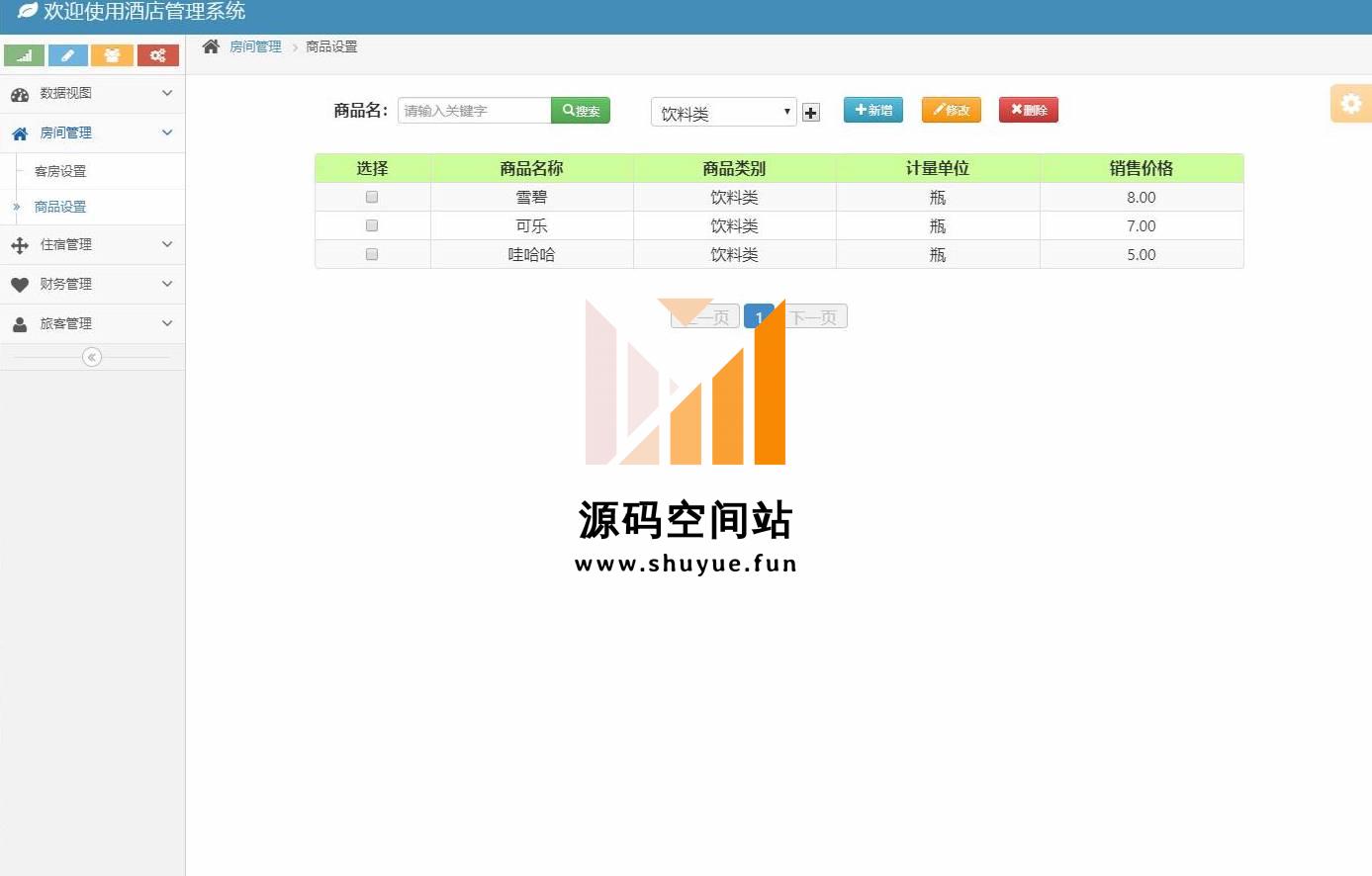Tick the checkbox for 雪碧 row
Screen dimensions: 1372x876
372,197
